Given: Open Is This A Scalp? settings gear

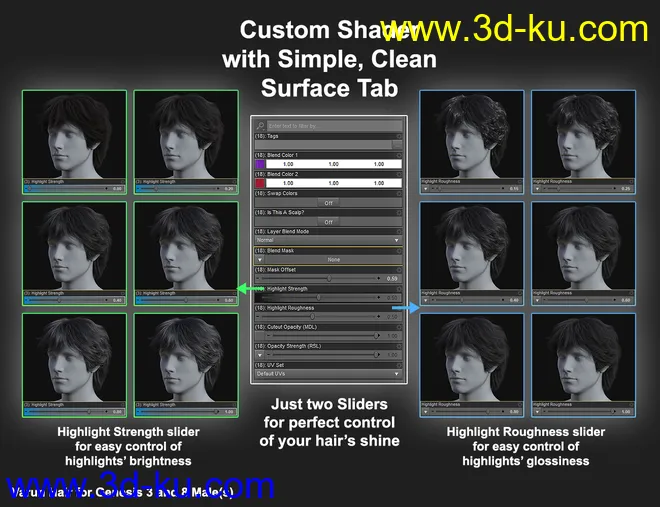Looking at the screenshot, I should 399,212.
